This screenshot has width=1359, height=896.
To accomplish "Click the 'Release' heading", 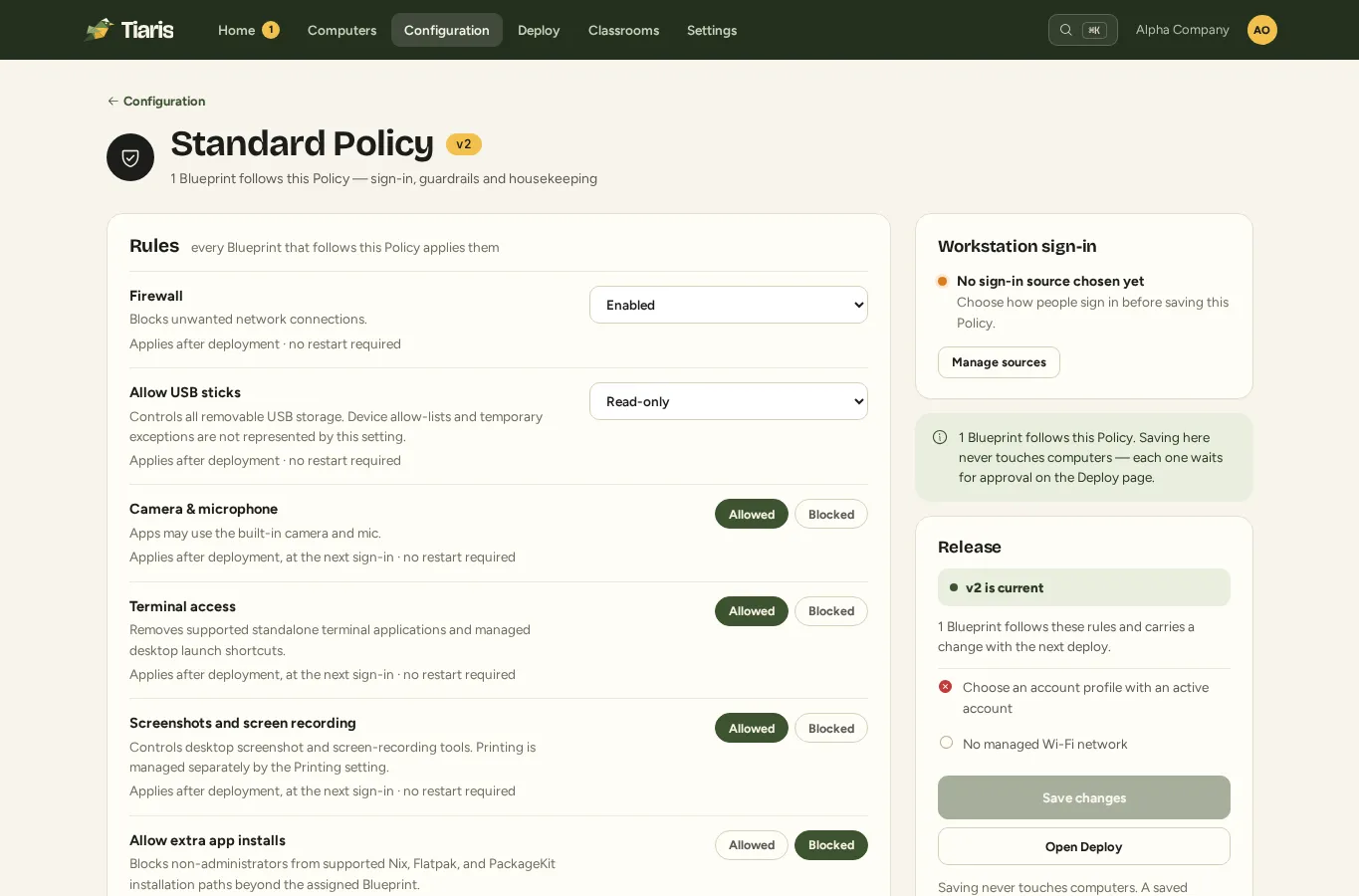I will tap(970, 547).
